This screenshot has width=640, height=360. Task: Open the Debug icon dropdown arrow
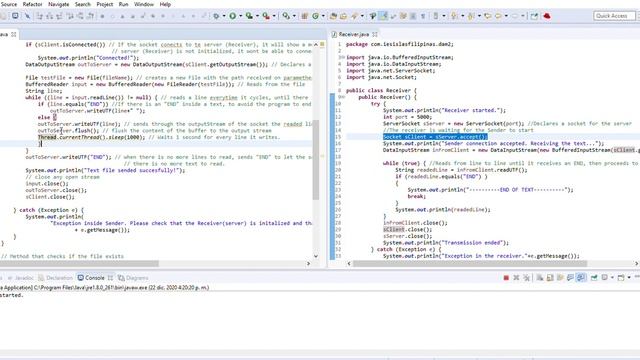point(224,16)
